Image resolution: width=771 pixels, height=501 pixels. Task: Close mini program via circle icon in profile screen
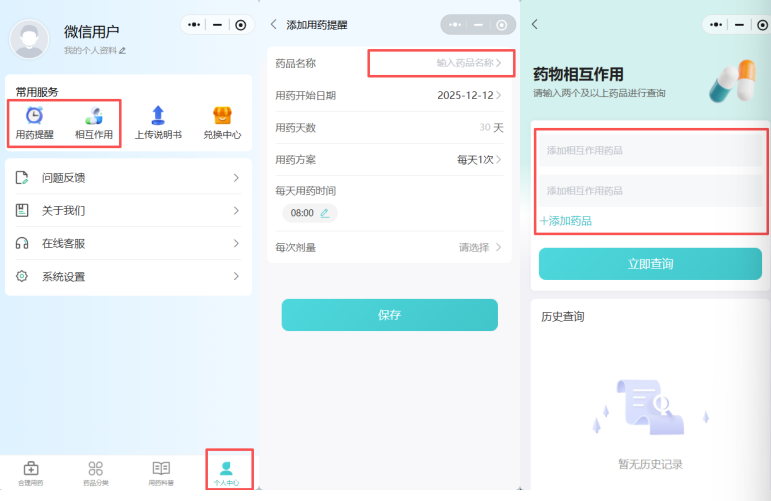coord(240,25)
